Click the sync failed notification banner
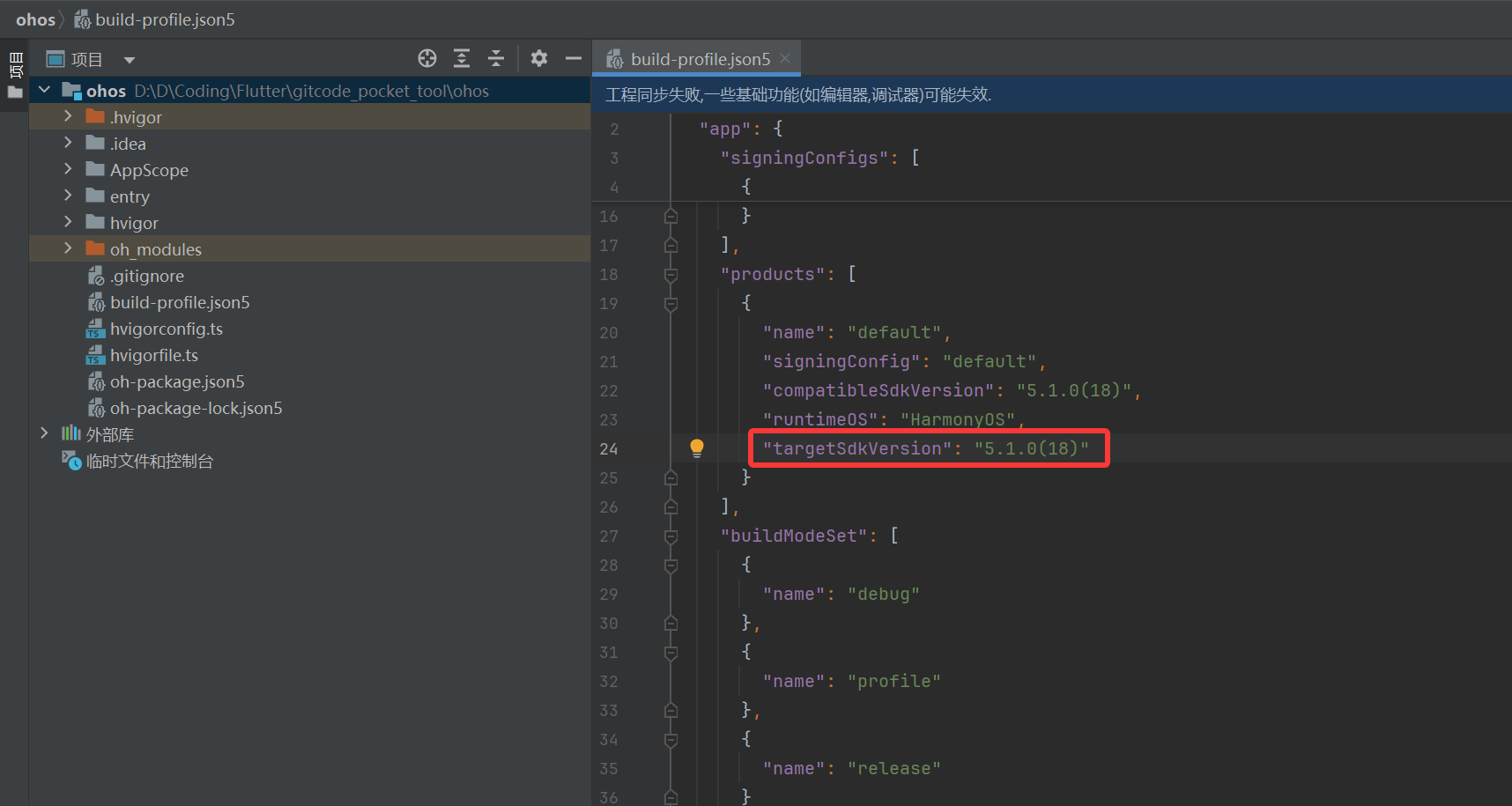Screen dimensions: 1512x806 click(x=1052, y=95)
